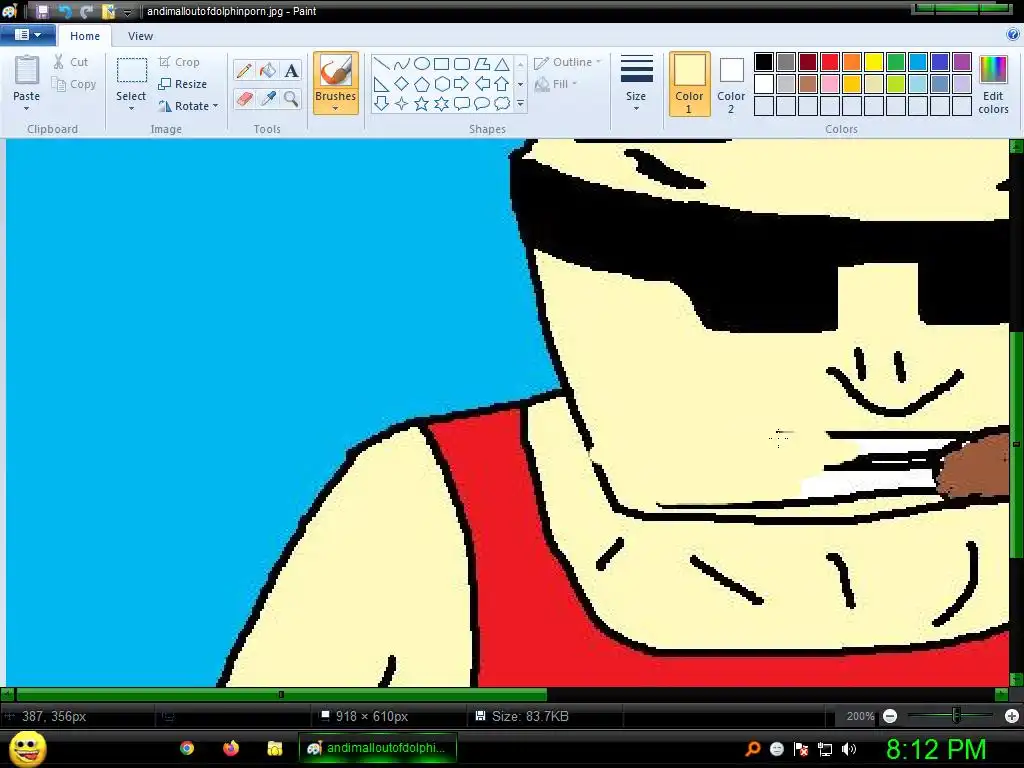
Task: Pick the Eraser tool
Action: tap(244, 99)
